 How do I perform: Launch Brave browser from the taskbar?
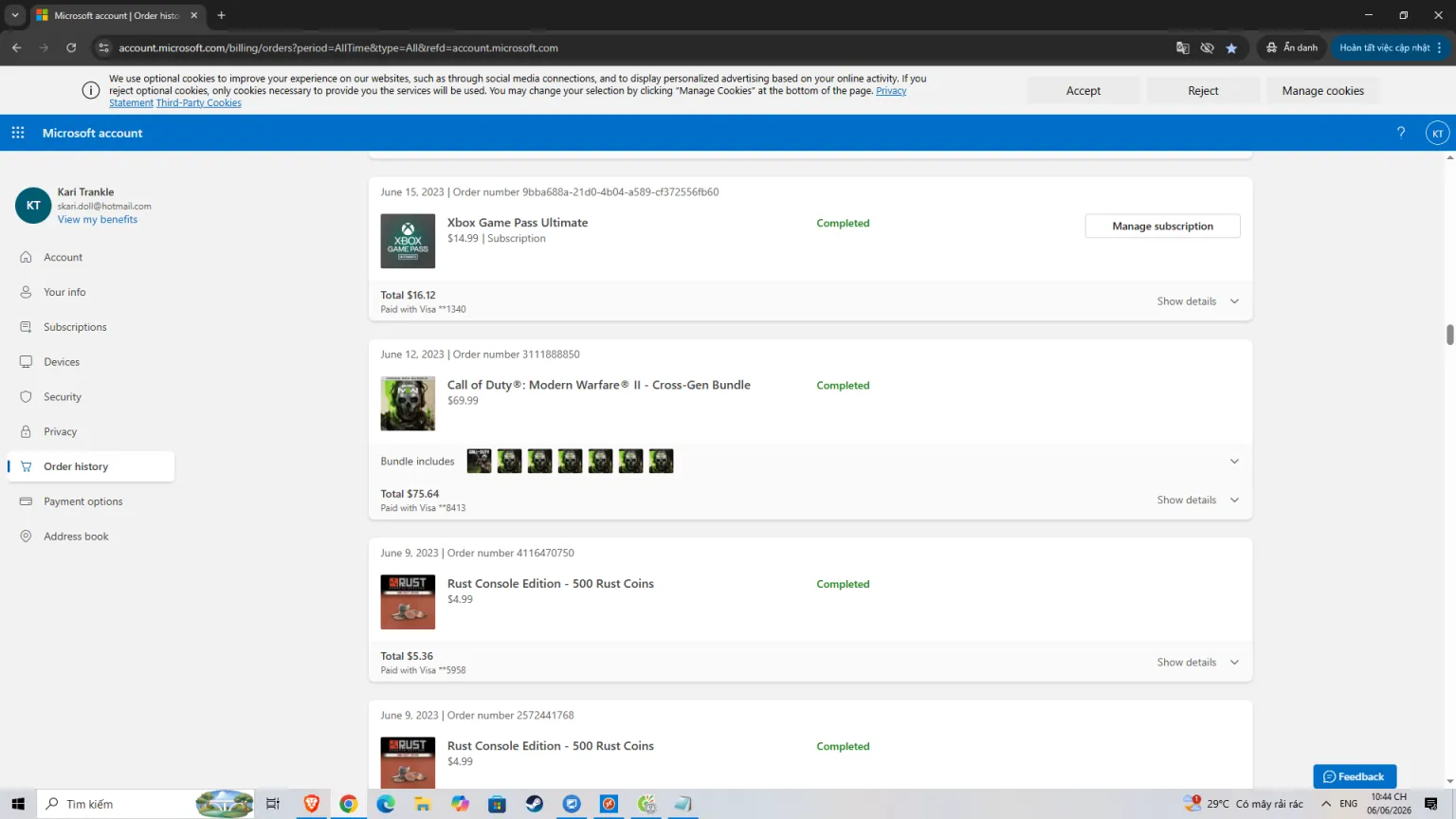click(x=311, y=804)
